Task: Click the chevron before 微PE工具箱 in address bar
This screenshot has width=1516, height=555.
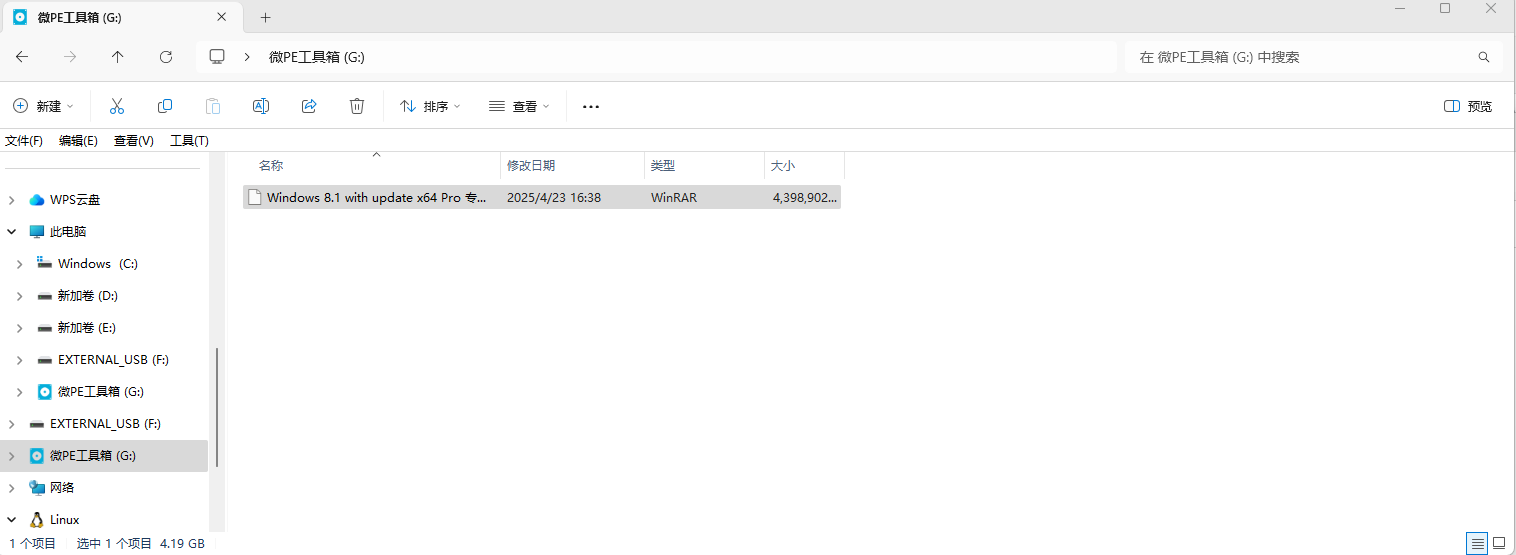Action: [247, 57]
